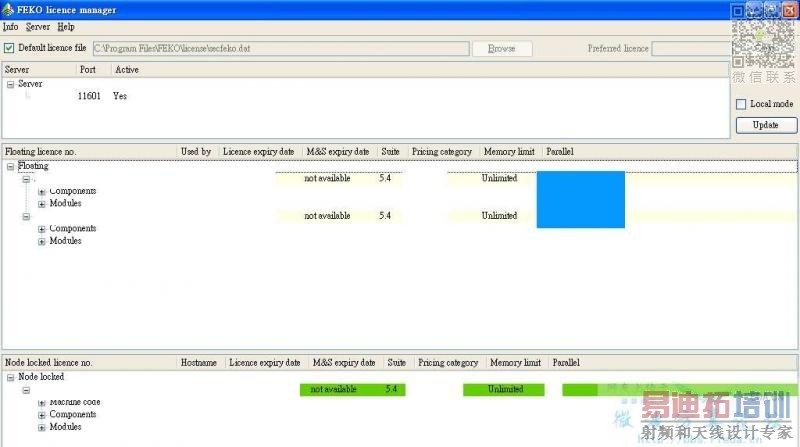Viewport: 800px width, 447px height.
Task: Open the Server menu
Action: [x=38, y=27]
